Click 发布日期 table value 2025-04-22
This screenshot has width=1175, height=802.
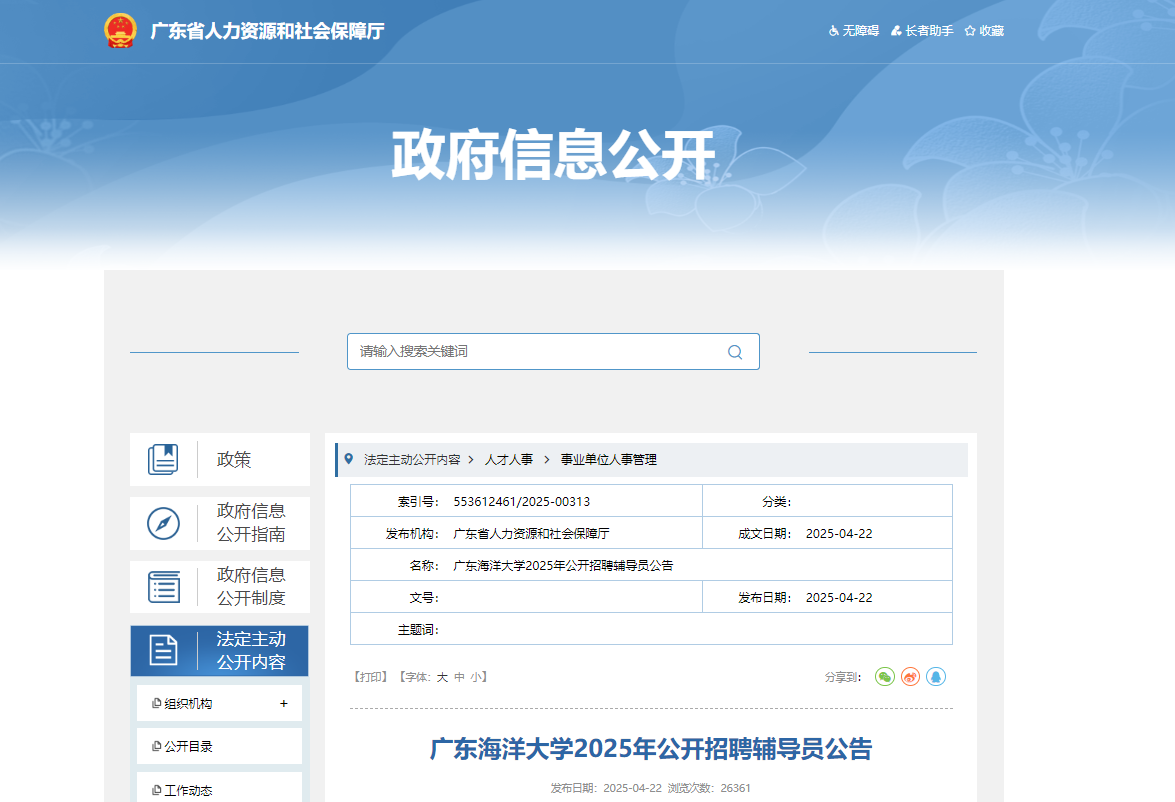(839, 597)
